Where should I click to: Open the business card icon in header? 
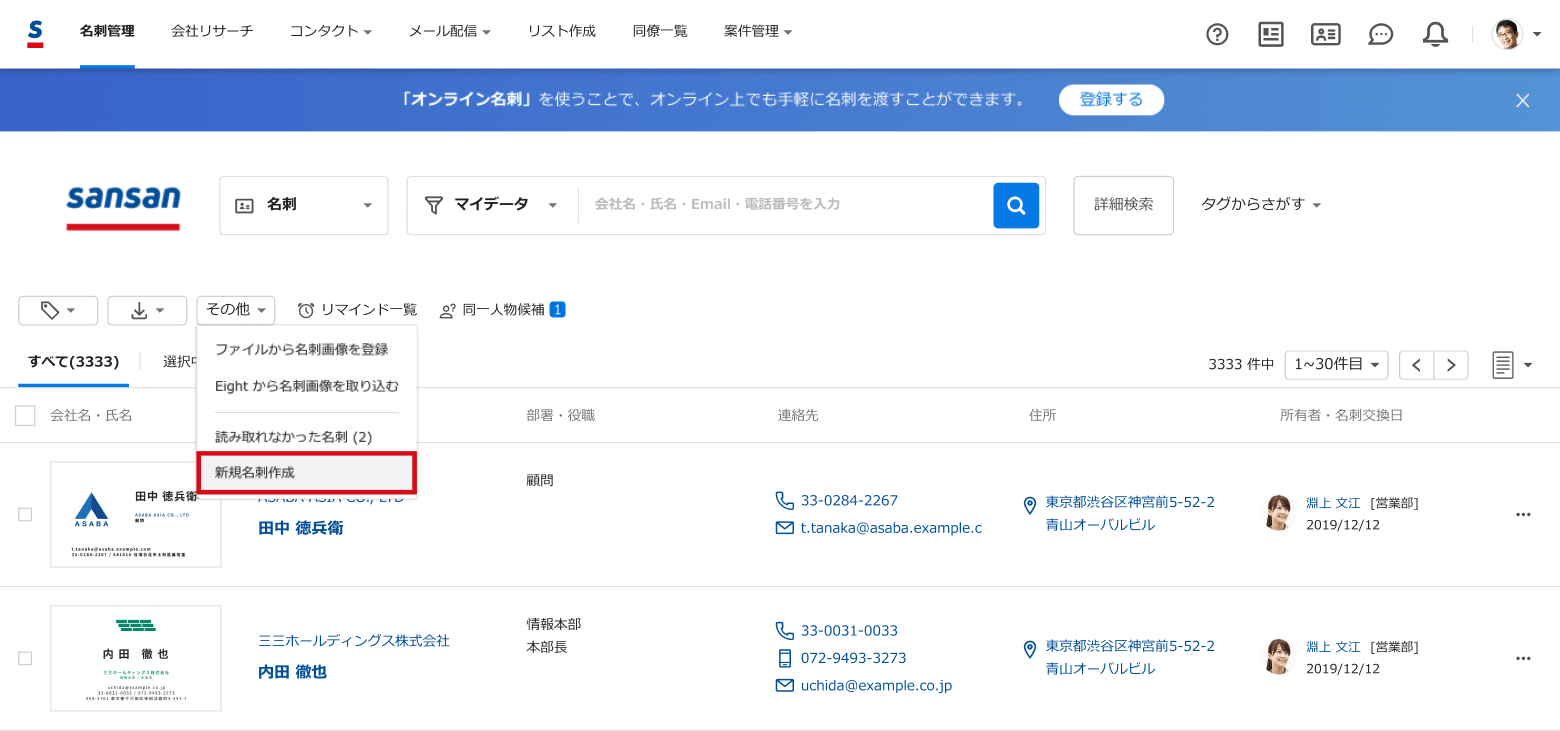[x=1325, y=34]
